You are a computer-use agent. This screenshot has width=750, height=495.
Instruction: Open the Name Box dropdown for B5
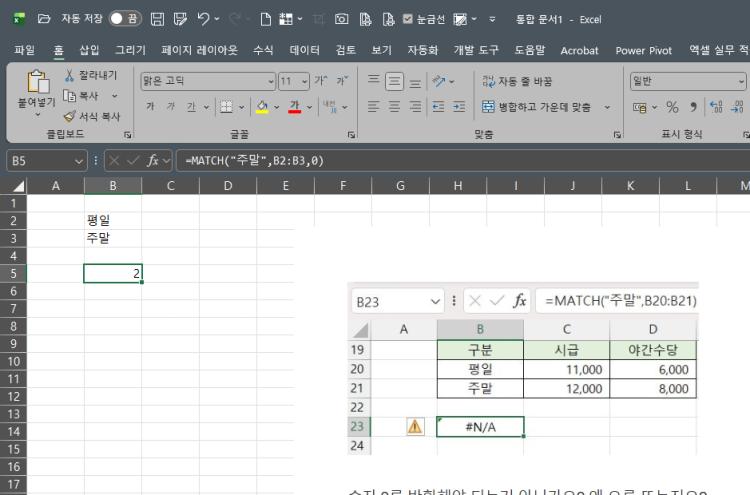[x=79, y=160]
